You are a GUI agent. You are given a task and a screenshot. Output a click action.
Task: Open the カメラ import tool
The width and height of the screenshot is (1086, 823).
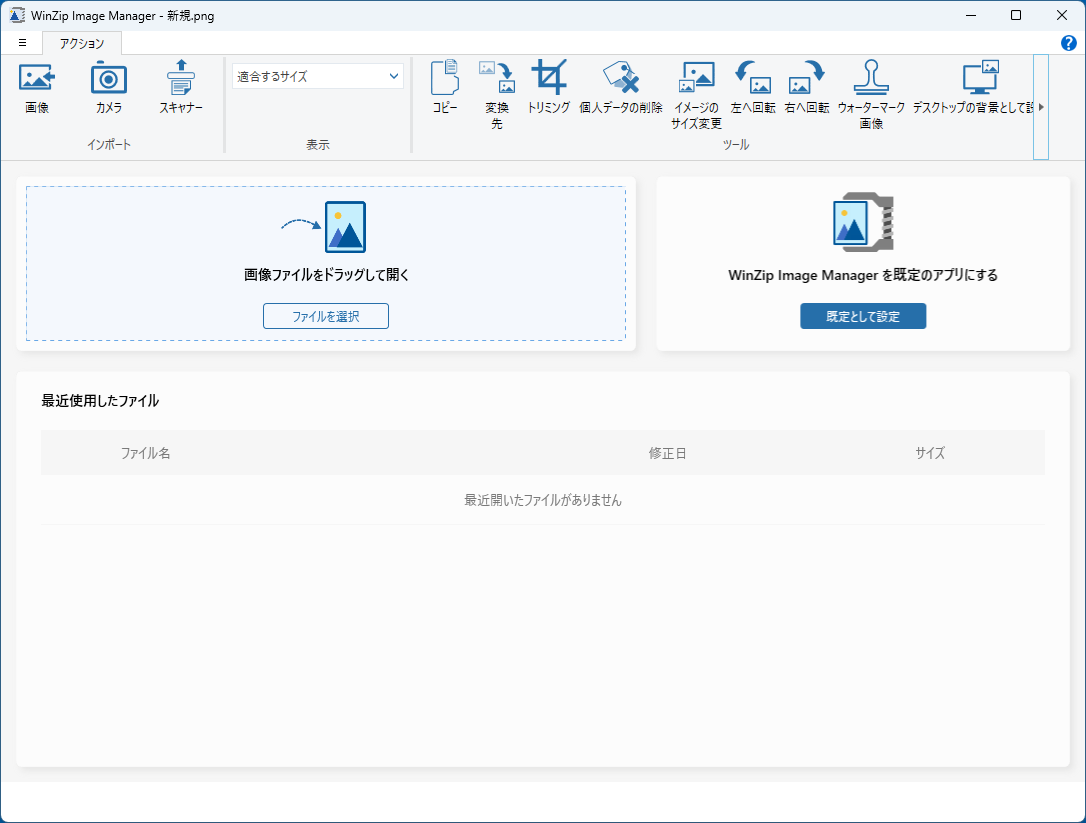[108, 87]
